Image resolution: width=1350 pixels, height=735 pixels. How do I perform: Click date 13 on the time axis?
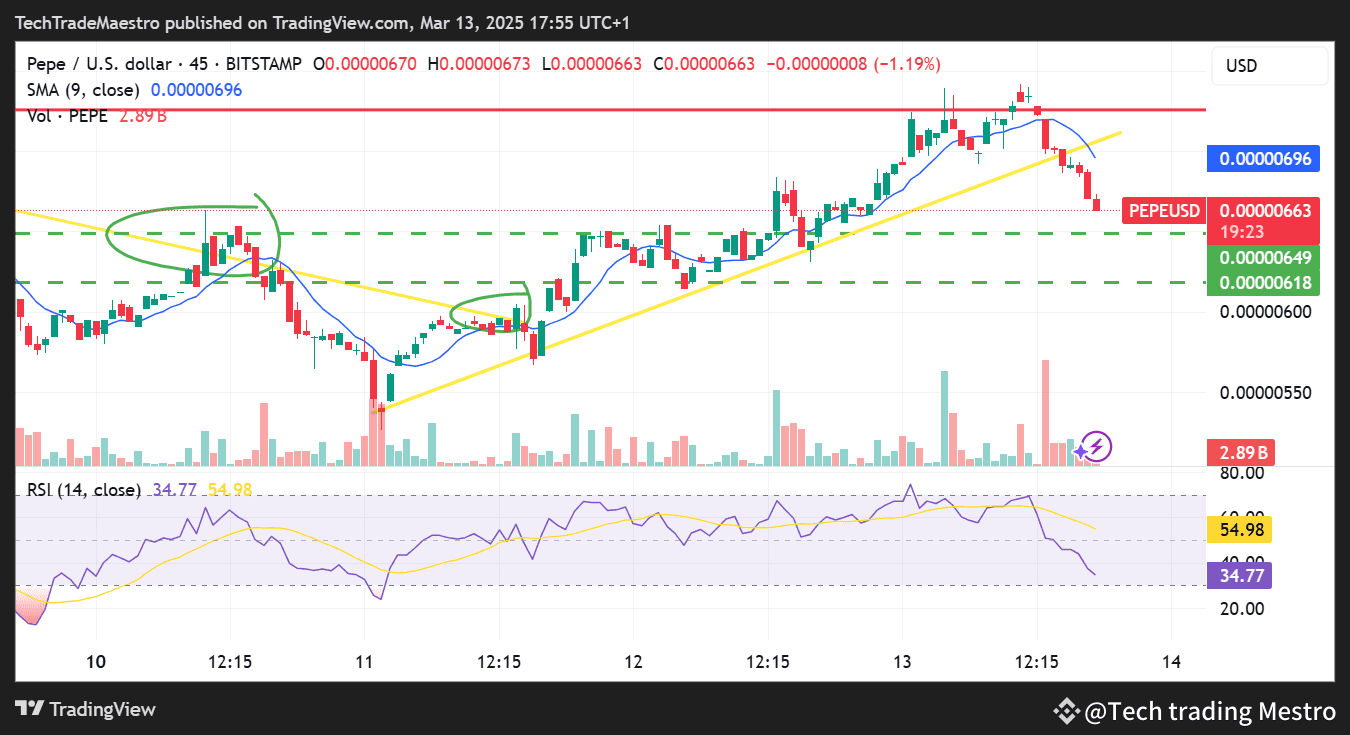click(903, 662)
